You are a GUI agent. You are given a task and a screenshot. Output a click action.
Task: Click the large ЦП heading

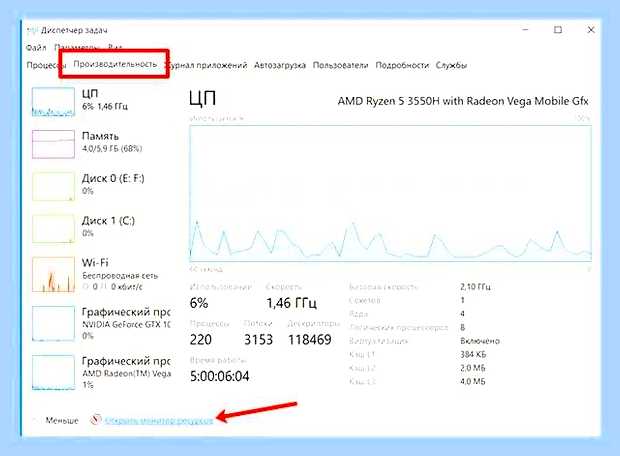point(202,98)
